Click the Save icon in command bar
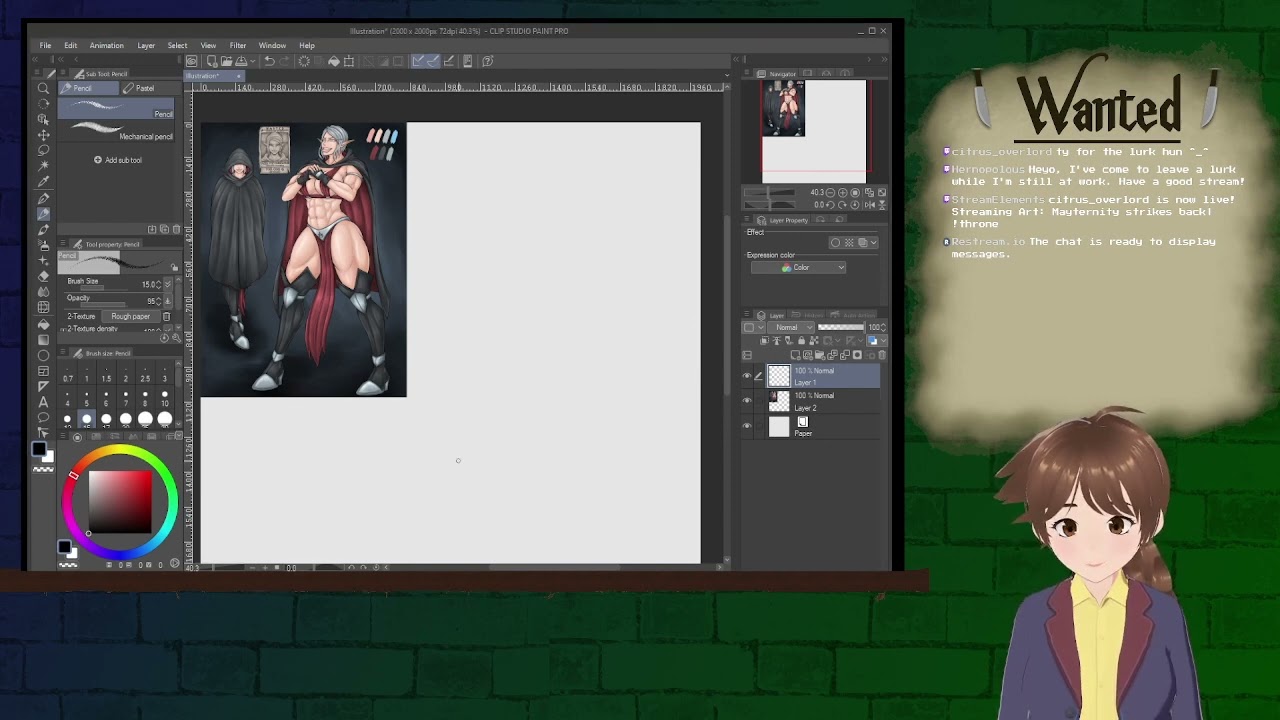Screen dimensions: 1280x720 pyautogui.click(x=240, y=61)
